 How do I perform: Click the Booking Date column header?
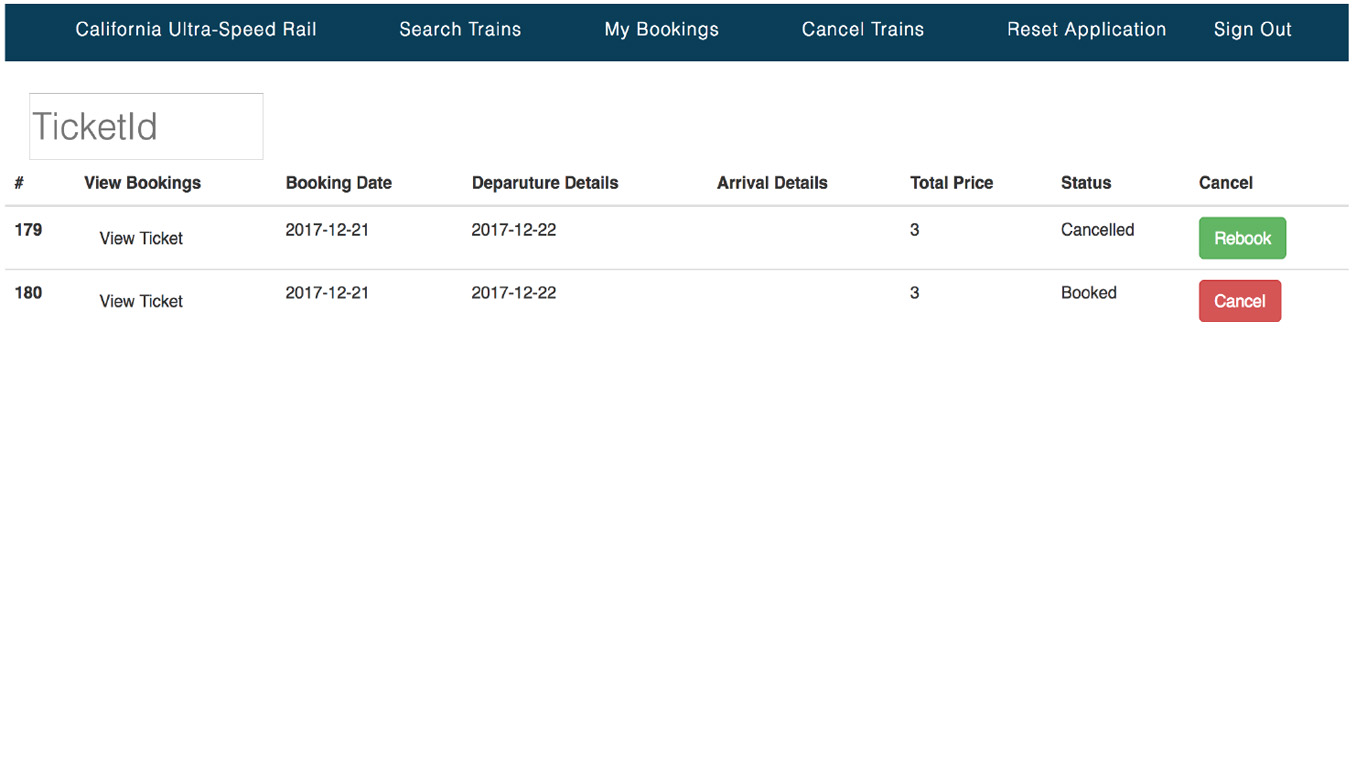338,183
